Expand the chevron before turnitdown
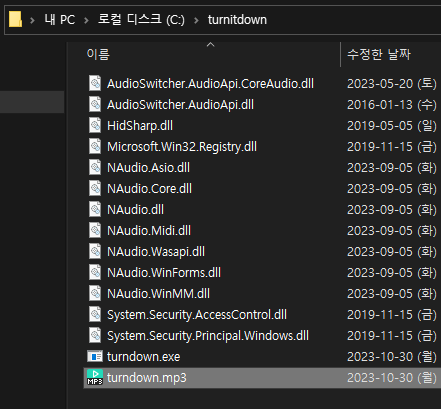The image size is (441, 409). [196, 20]
